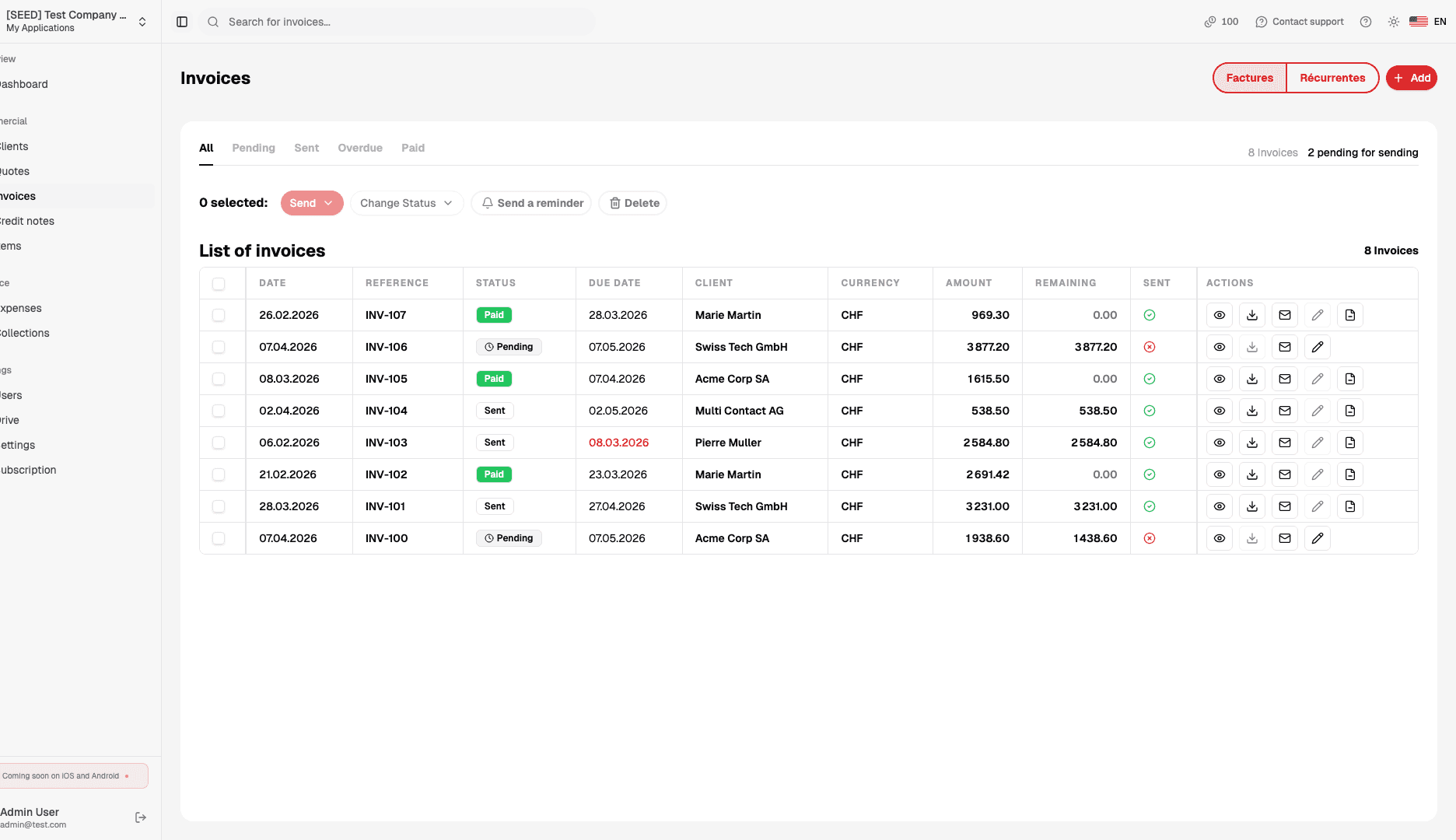
Task: Switch to the Overdue tab
Action: pyautogui.click(x=359, y=148)
